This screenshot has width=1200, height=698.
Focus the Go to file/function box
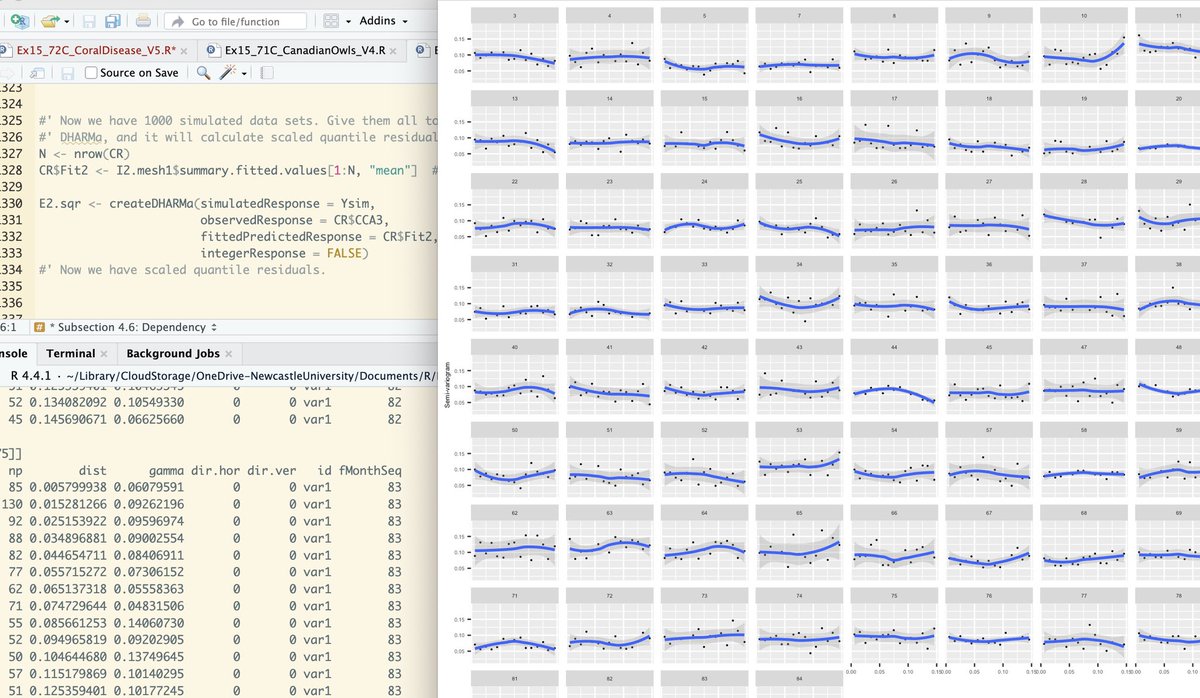[x=235, y=21]
